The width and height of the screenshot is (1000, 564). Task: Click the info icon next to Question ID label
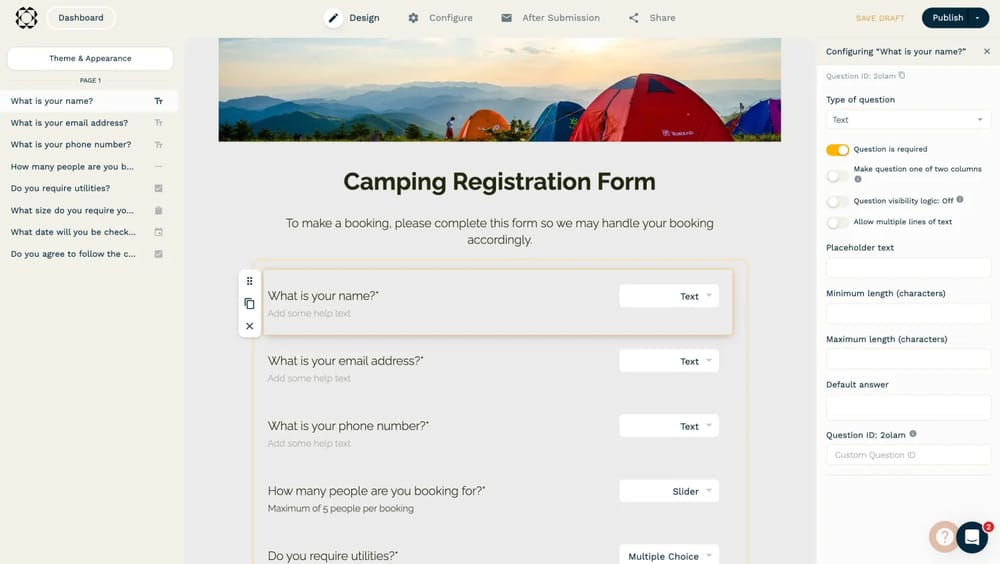[x=913, y=434]
